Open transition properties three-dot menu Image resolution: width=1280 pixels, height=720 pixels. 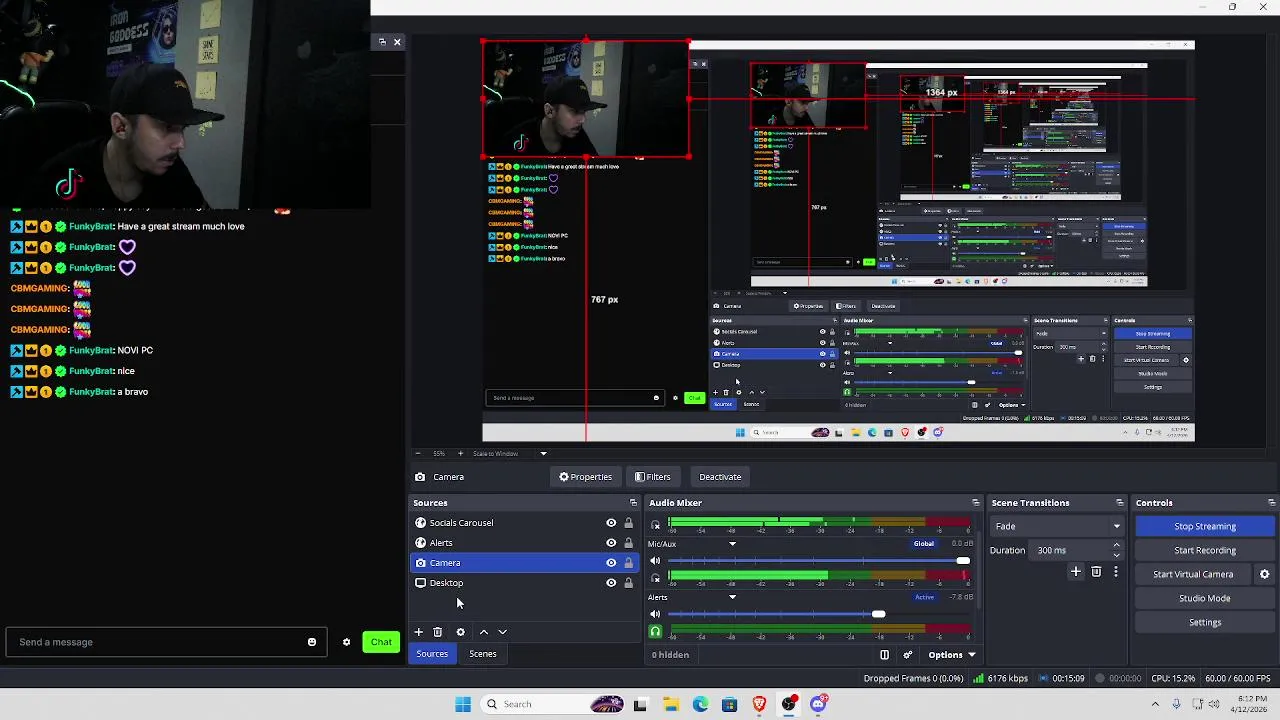1115,572
